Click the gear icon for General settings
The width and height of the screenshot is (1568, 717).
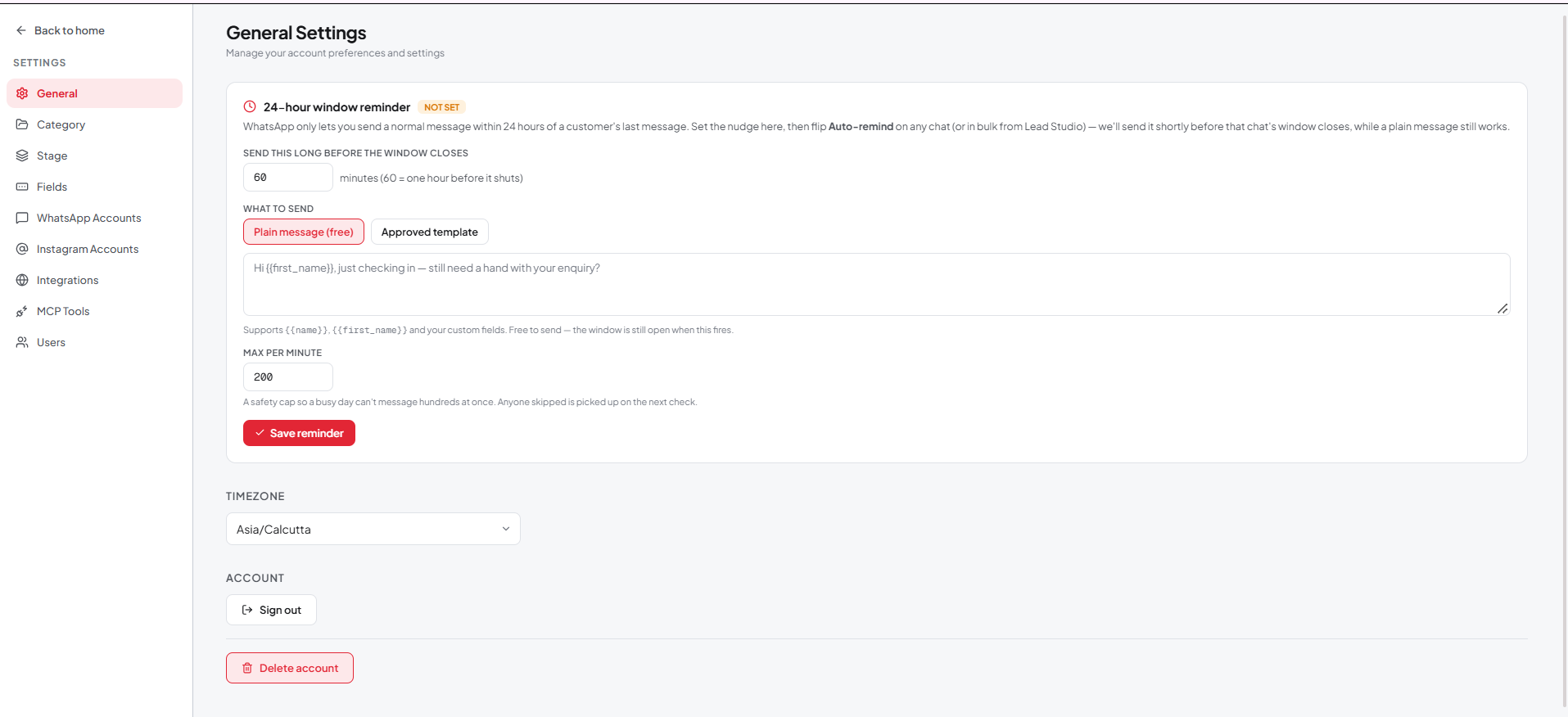pyautogui.click(x=22, y=93)
